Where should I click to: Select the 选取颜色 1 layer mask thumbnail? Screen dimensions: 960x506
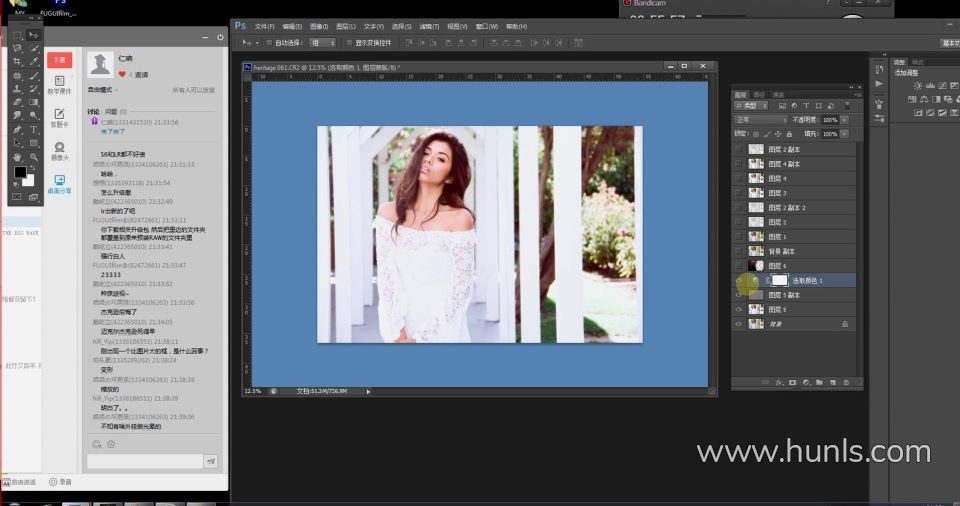point(779,280)
